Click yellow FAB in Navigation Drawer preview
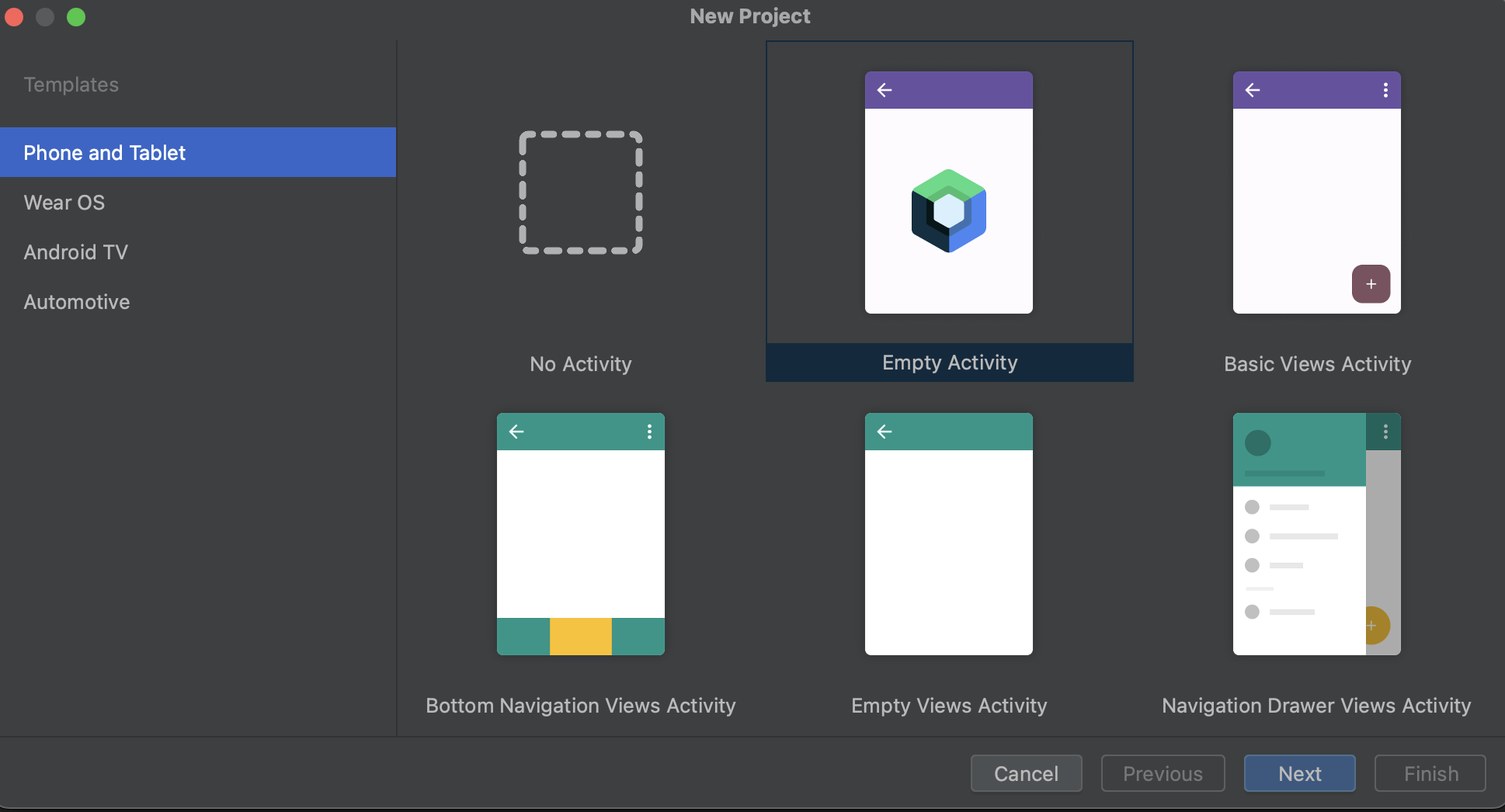The width and height of the screenshot is (1505, 812). coord(1376,625)
